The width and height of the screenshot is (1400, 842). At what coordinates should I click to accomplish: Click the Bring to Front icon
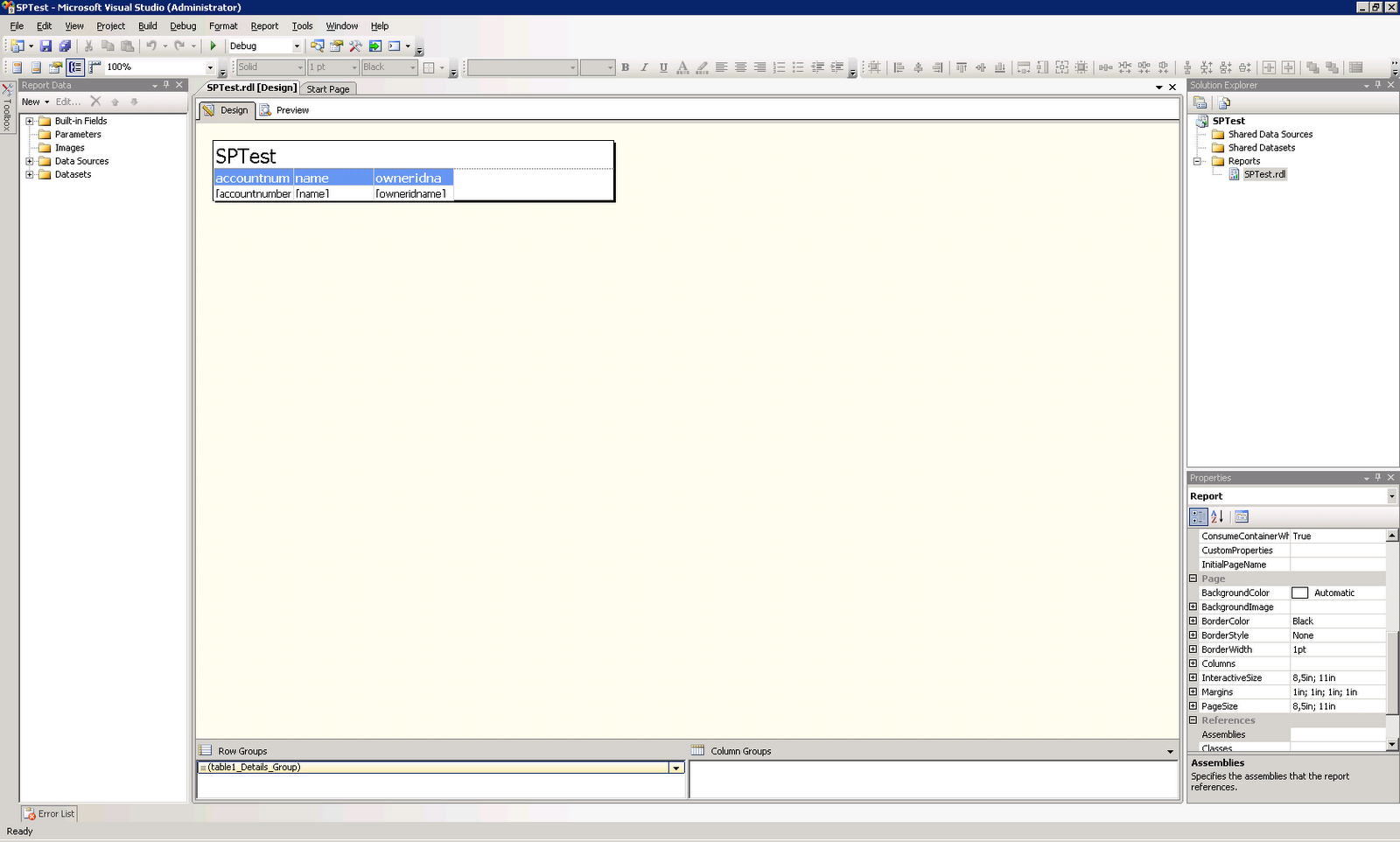point(1312,67)
